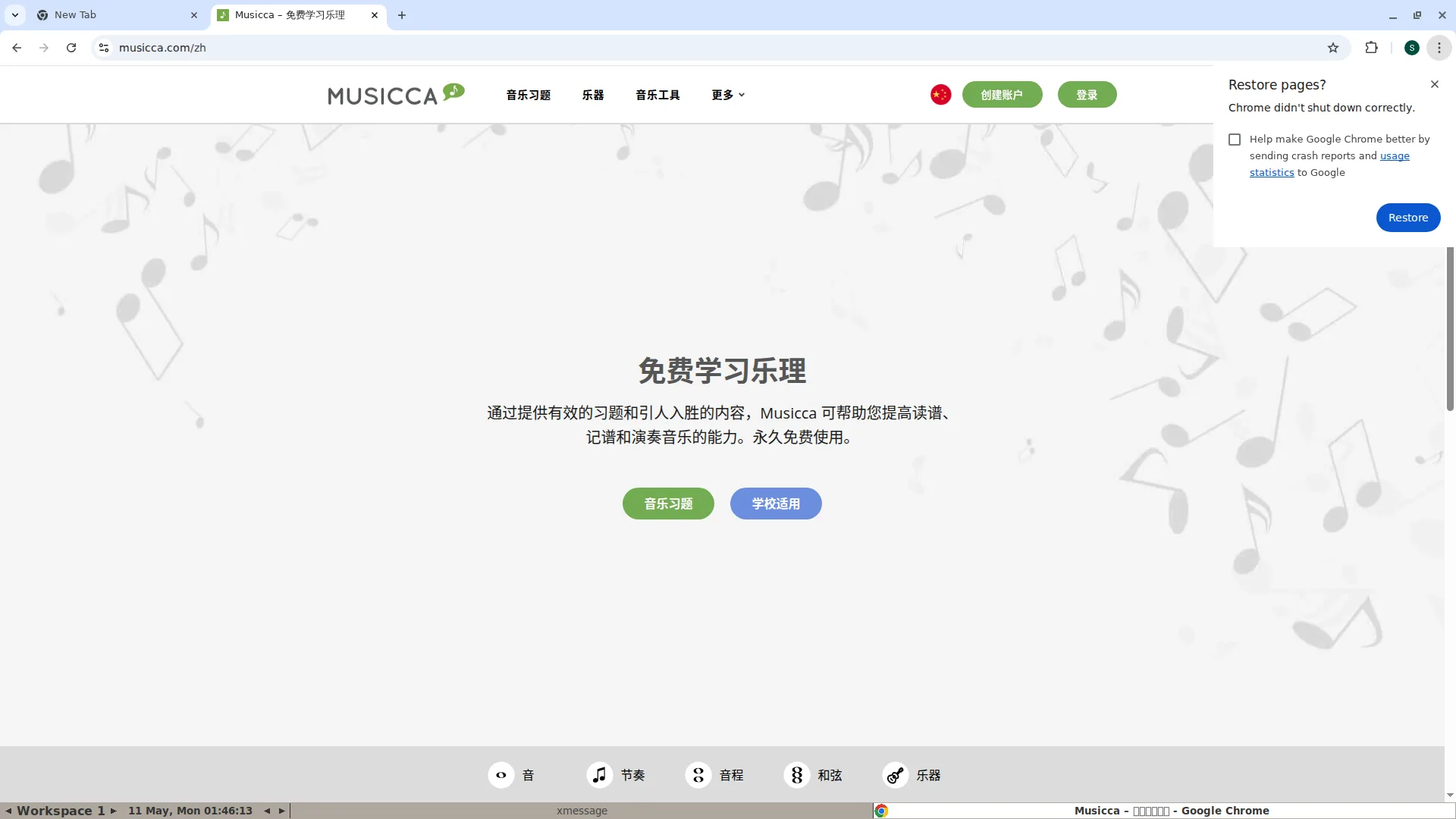1456x819 pixels.
Task: Click the blue 学校适用 button
Action: coord(776,504)
